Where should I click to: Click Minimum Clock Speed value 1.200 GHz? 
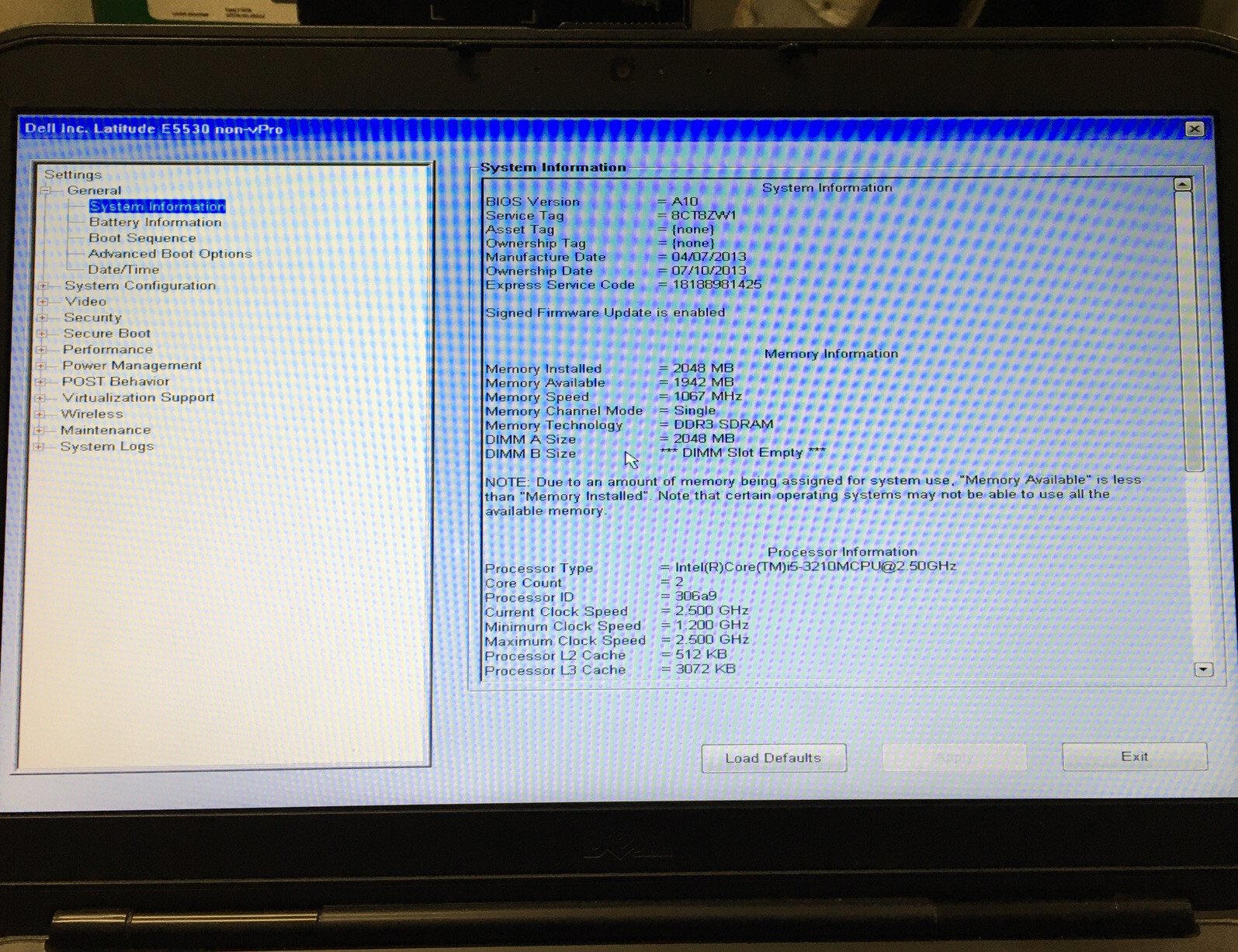tap(712, 625)
